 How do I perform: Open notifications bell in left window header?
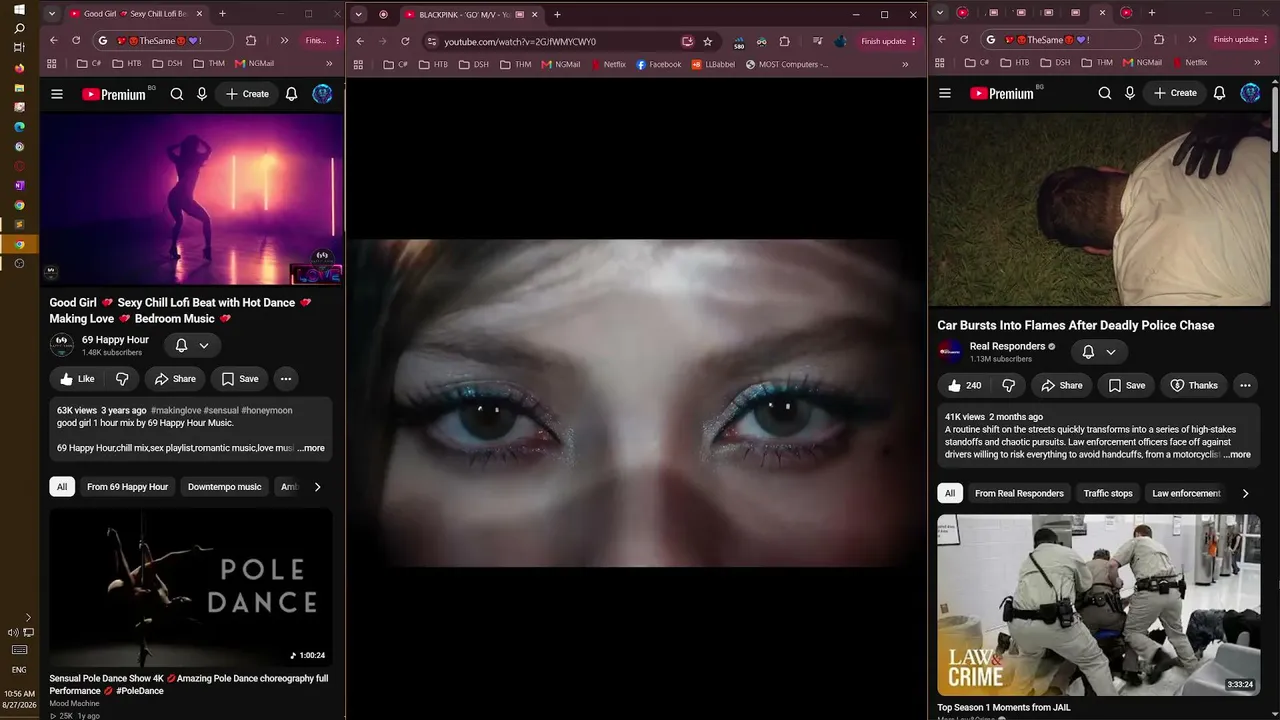tap(291, 94)
